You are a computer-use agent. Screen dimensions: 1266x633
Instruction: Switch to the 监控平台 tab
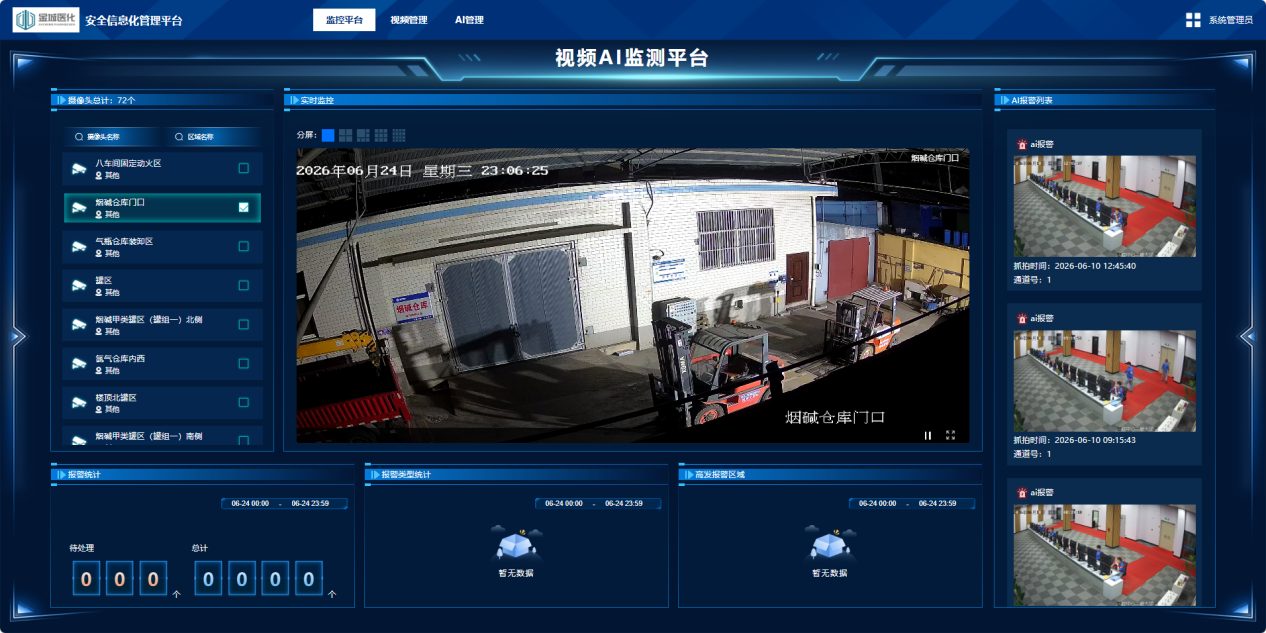point(344,20)
